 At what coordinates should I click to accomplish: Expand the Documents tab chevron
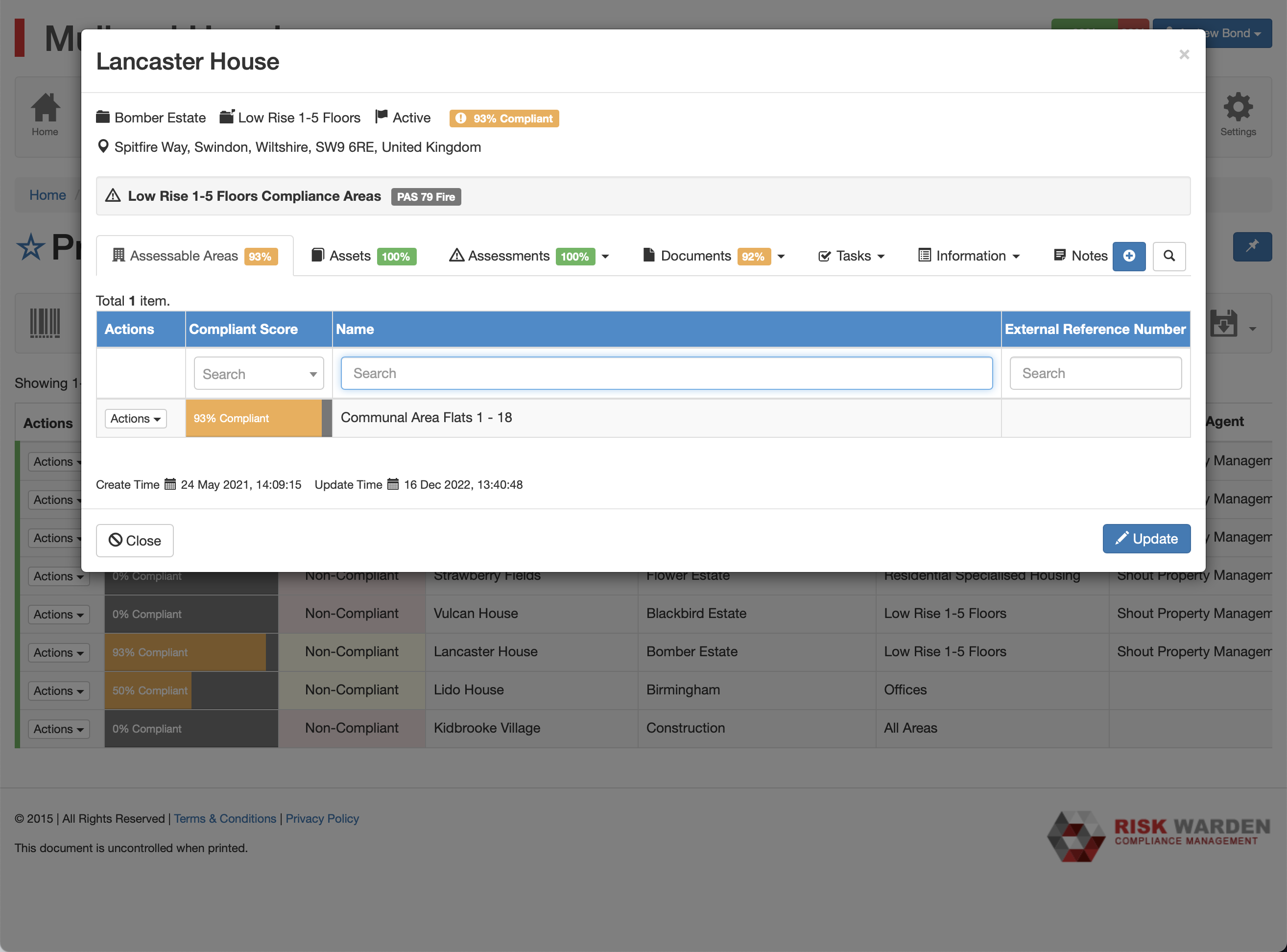coord(782,257)
